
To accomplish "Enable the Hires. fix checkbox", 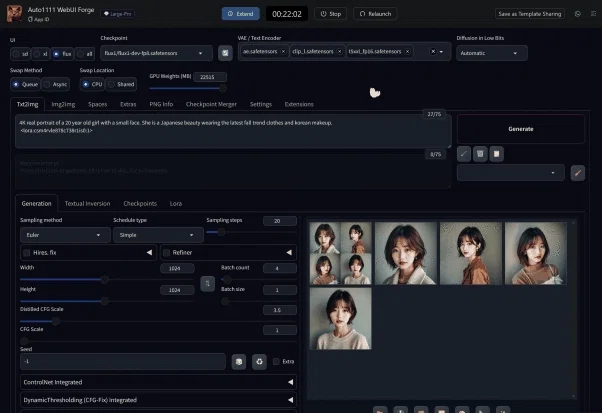I will point(27,253).
